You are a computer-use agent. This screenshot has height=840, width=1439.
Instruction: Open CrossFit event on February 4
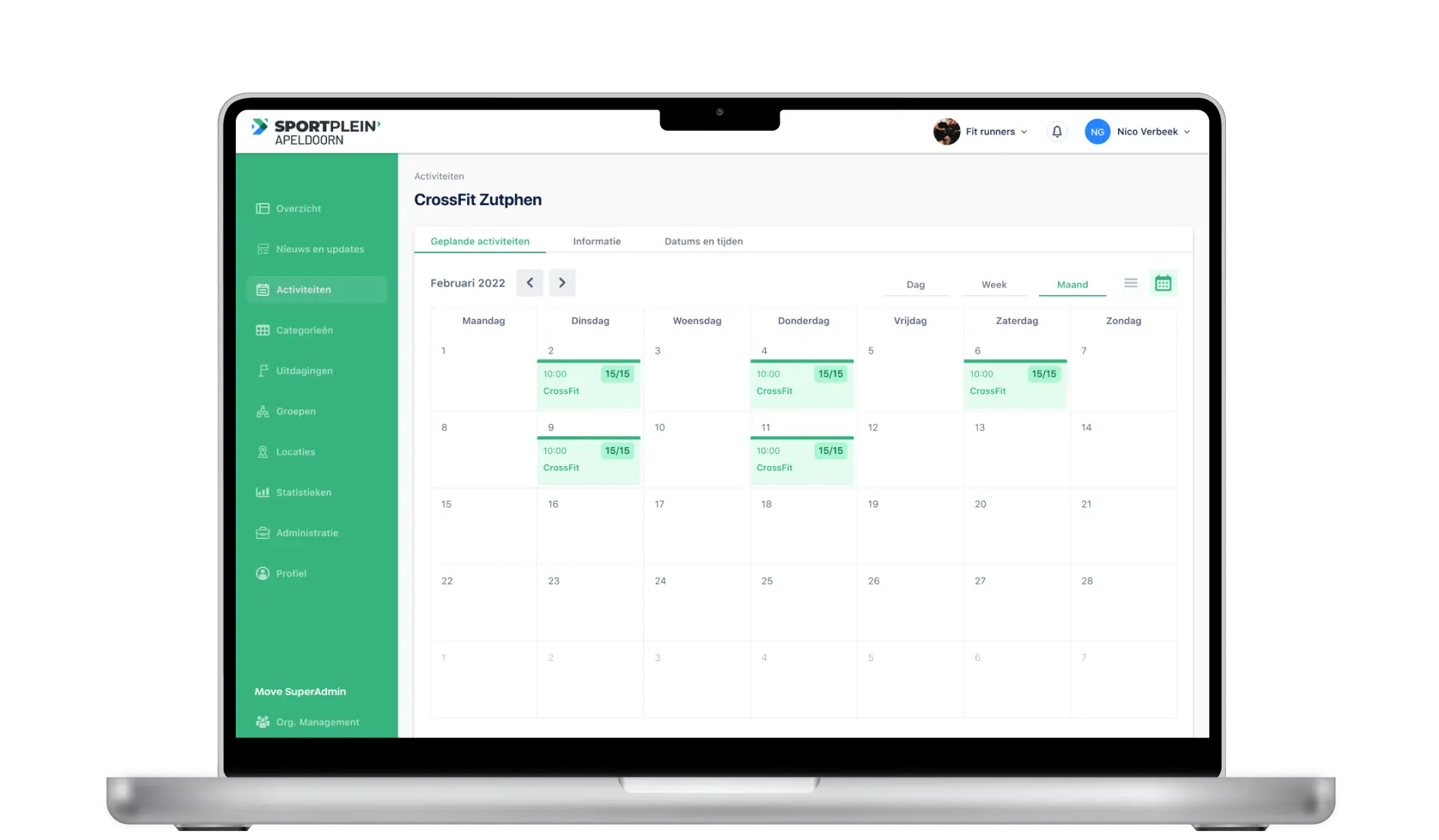pos(802,383)
